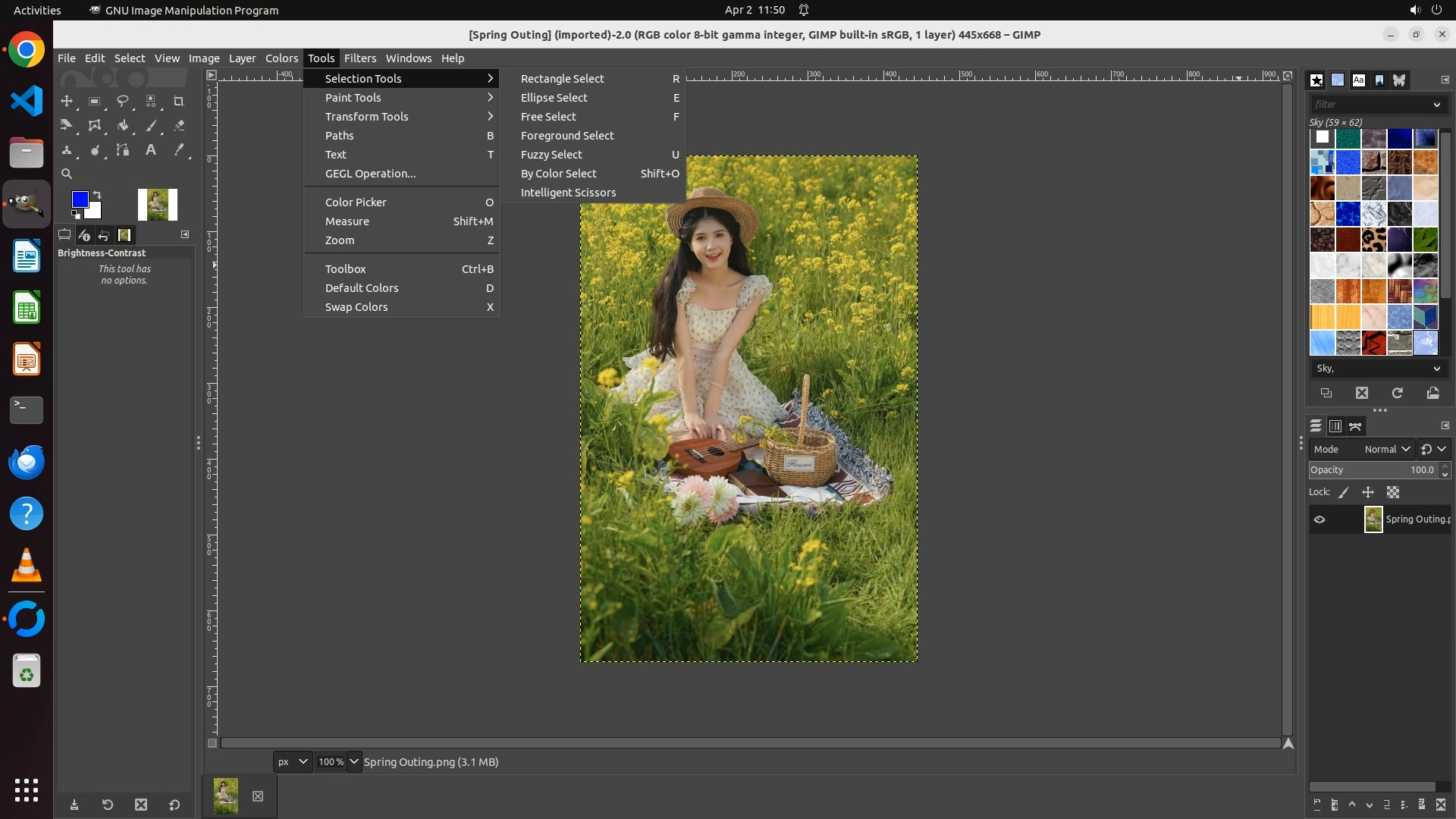Viewport: 1456px width, 819px height.
Task: Click the GEGL Operation... menu entry
Action: [370, 174]
